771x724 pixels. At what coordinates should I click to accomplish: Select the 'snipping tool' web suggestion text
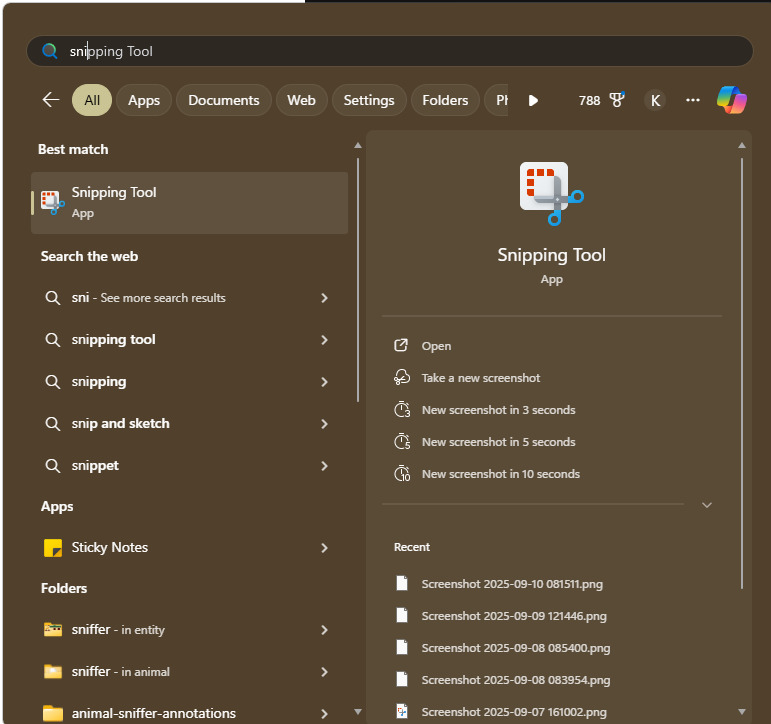coord(114,339)
